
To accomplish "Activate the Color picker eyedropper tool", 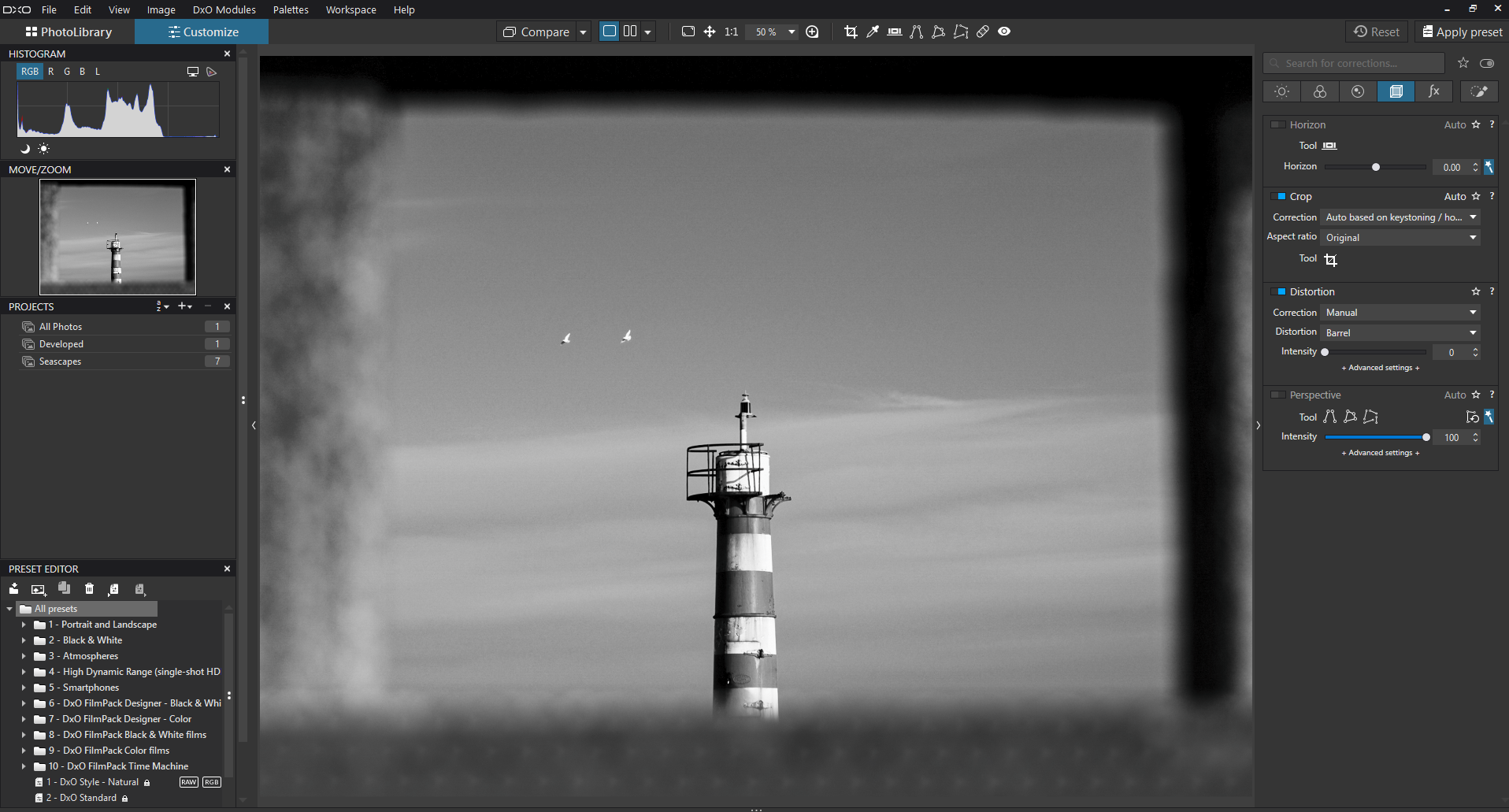I will click(x=873, y=32).
